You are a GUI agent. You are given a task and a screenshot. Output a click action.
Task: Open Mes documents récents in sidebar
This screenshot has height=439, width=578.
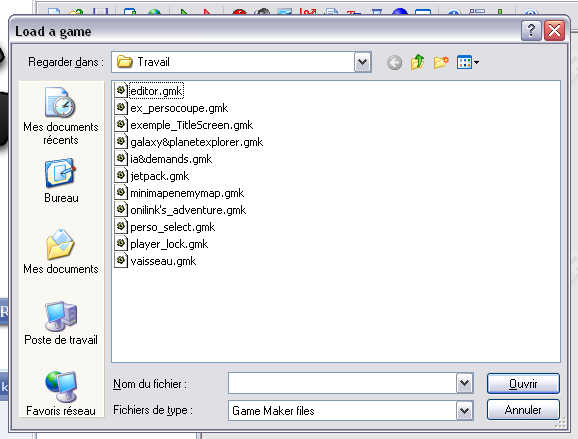[x=61, y=116]
